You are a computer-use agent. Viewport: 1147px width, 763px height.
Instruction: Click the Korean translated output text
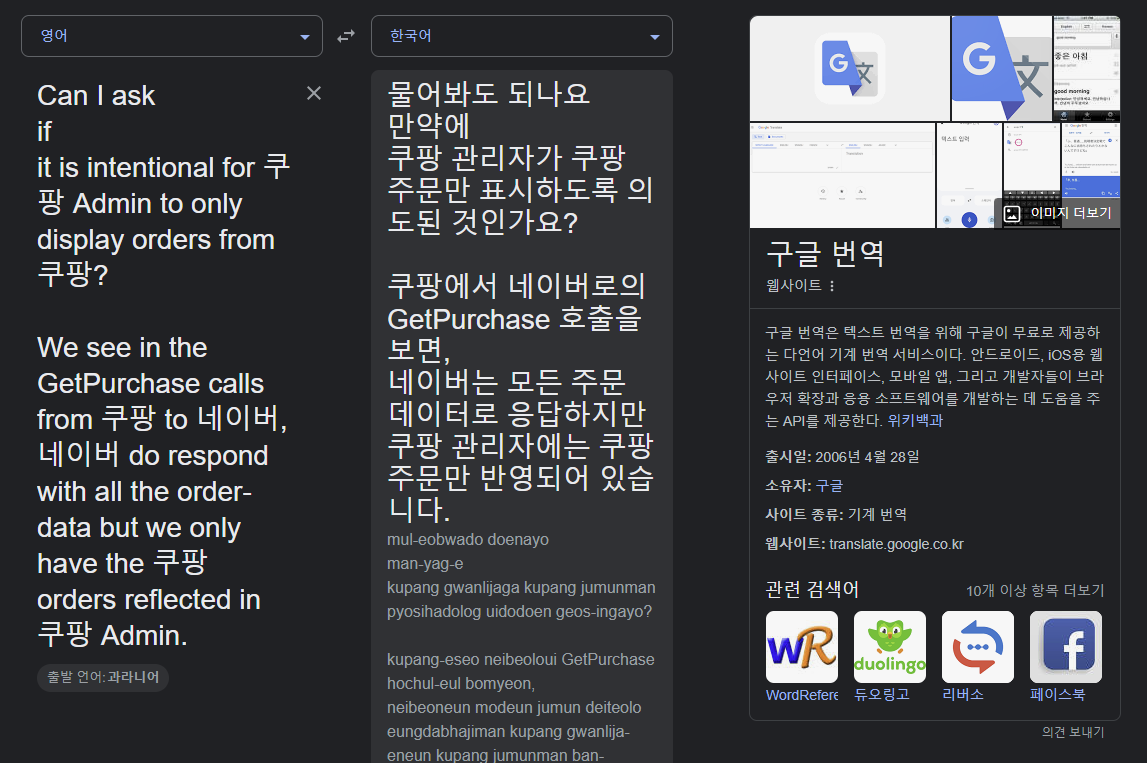(x=520, y=301)
